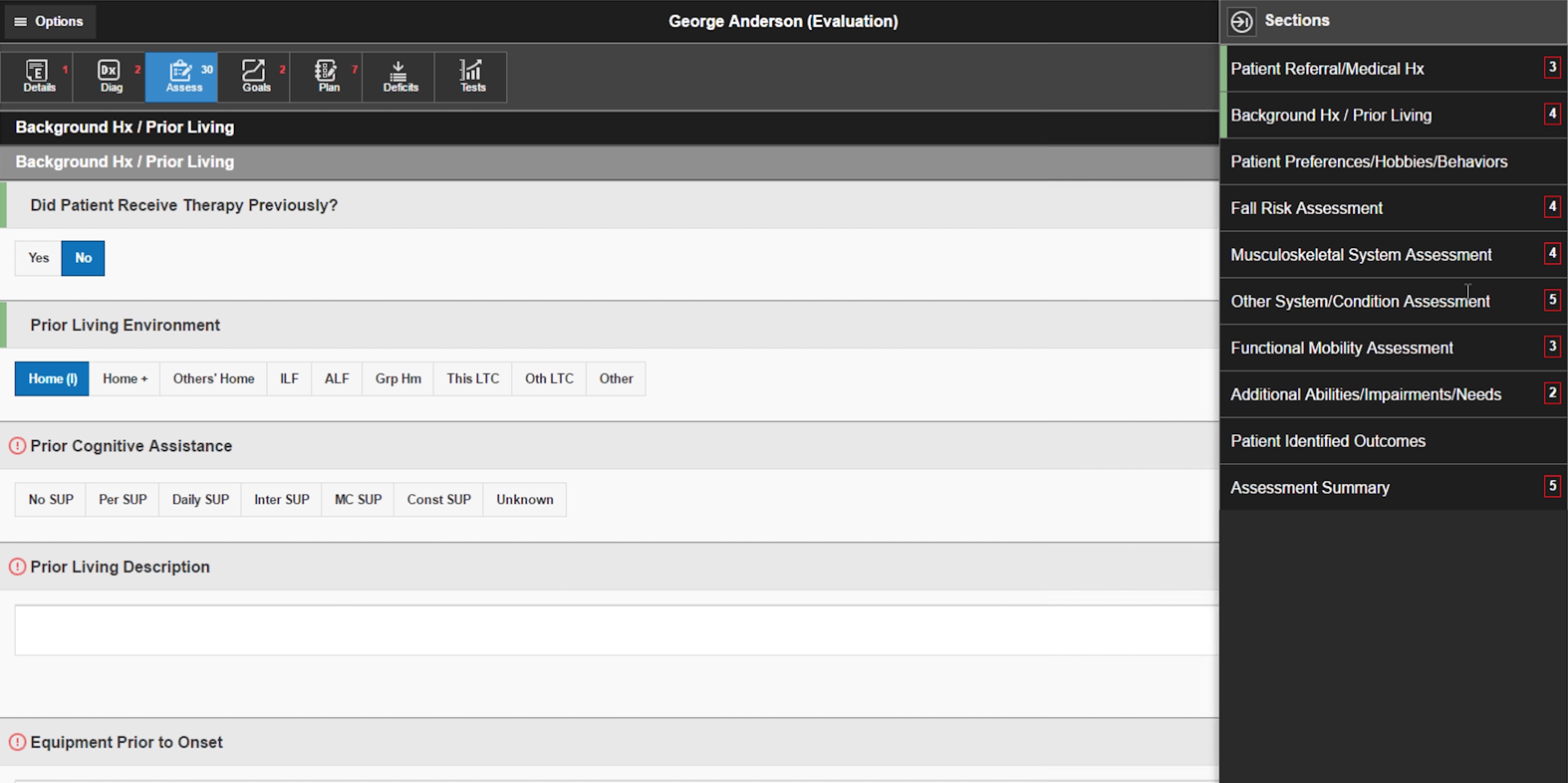Select No SUP cognitive assistance
Viewport: 1568px width, 783px height.
51,500
